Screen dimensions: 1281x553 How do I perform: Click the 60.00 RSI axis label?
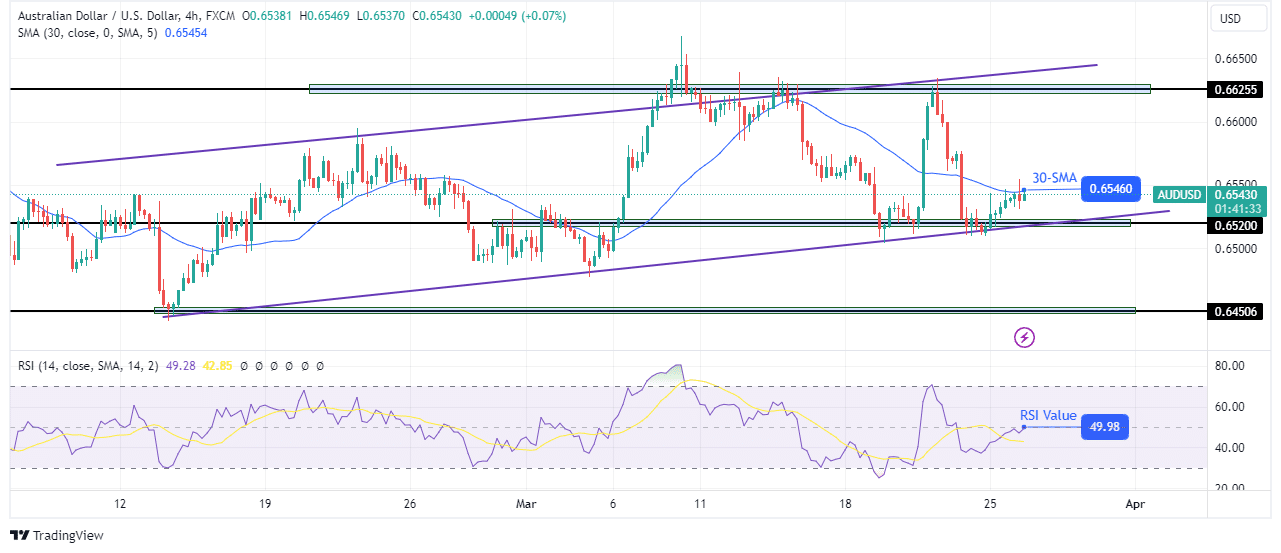(x=1229, y=407)
